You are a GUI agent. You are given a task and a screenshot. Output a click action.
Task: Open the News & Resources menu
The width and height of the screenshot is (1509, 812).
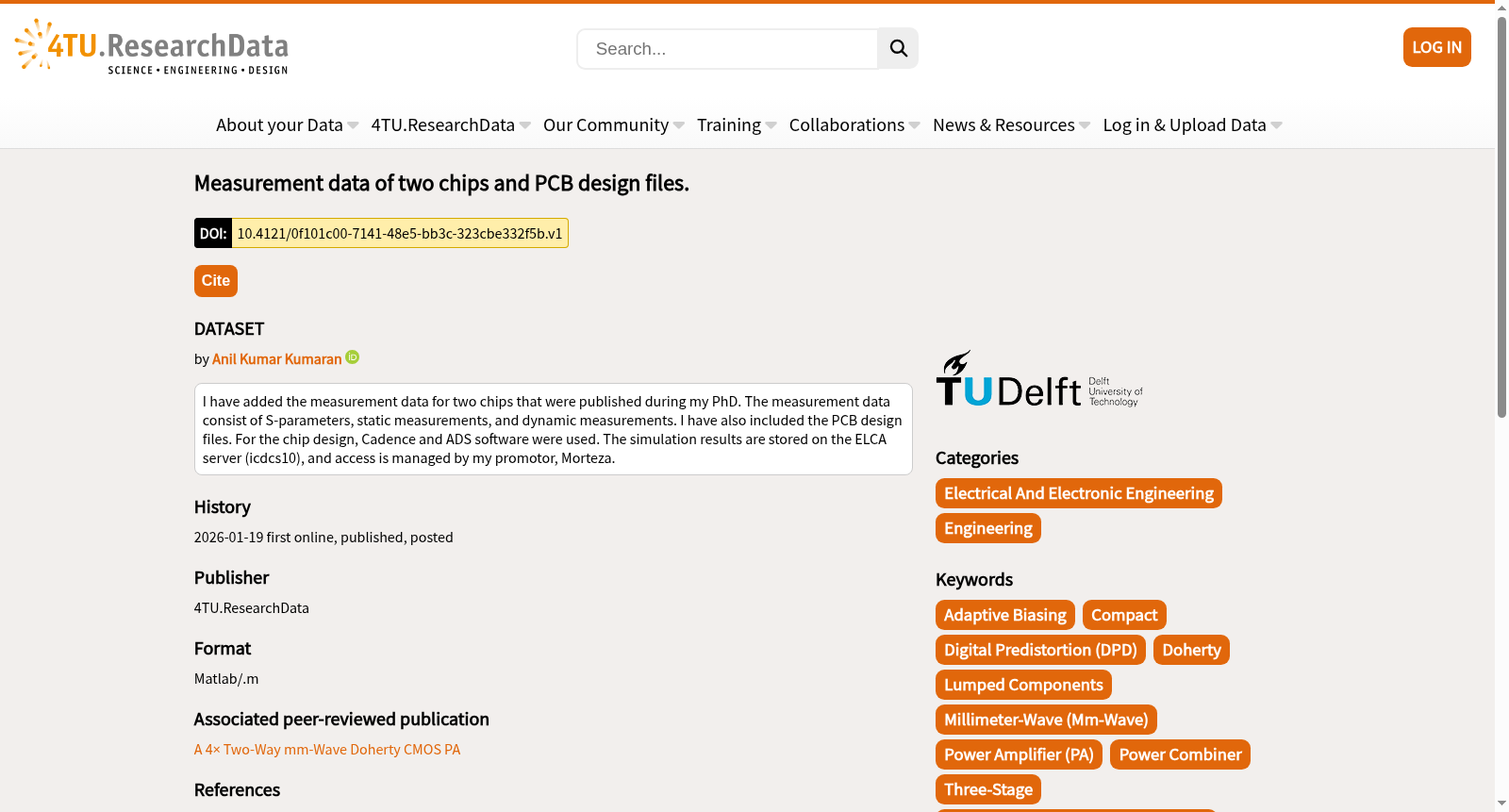(x=1003, y=124)
